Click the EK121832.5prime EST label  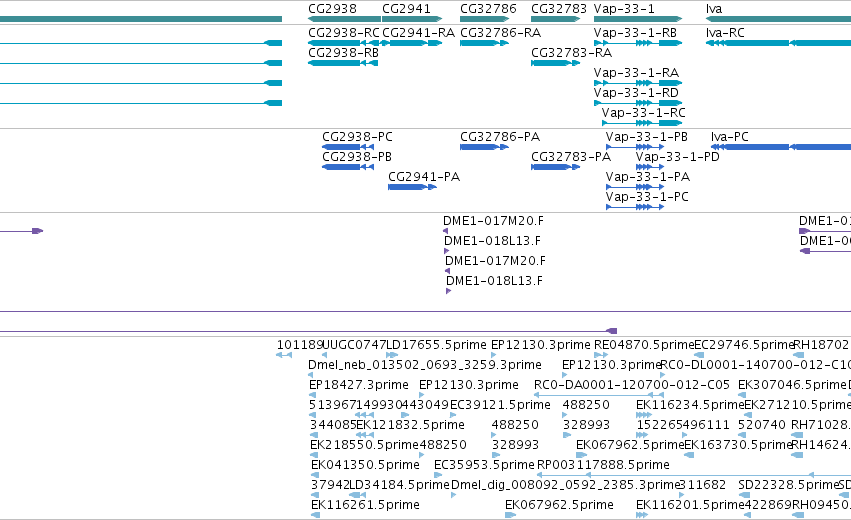coord(410,425)
